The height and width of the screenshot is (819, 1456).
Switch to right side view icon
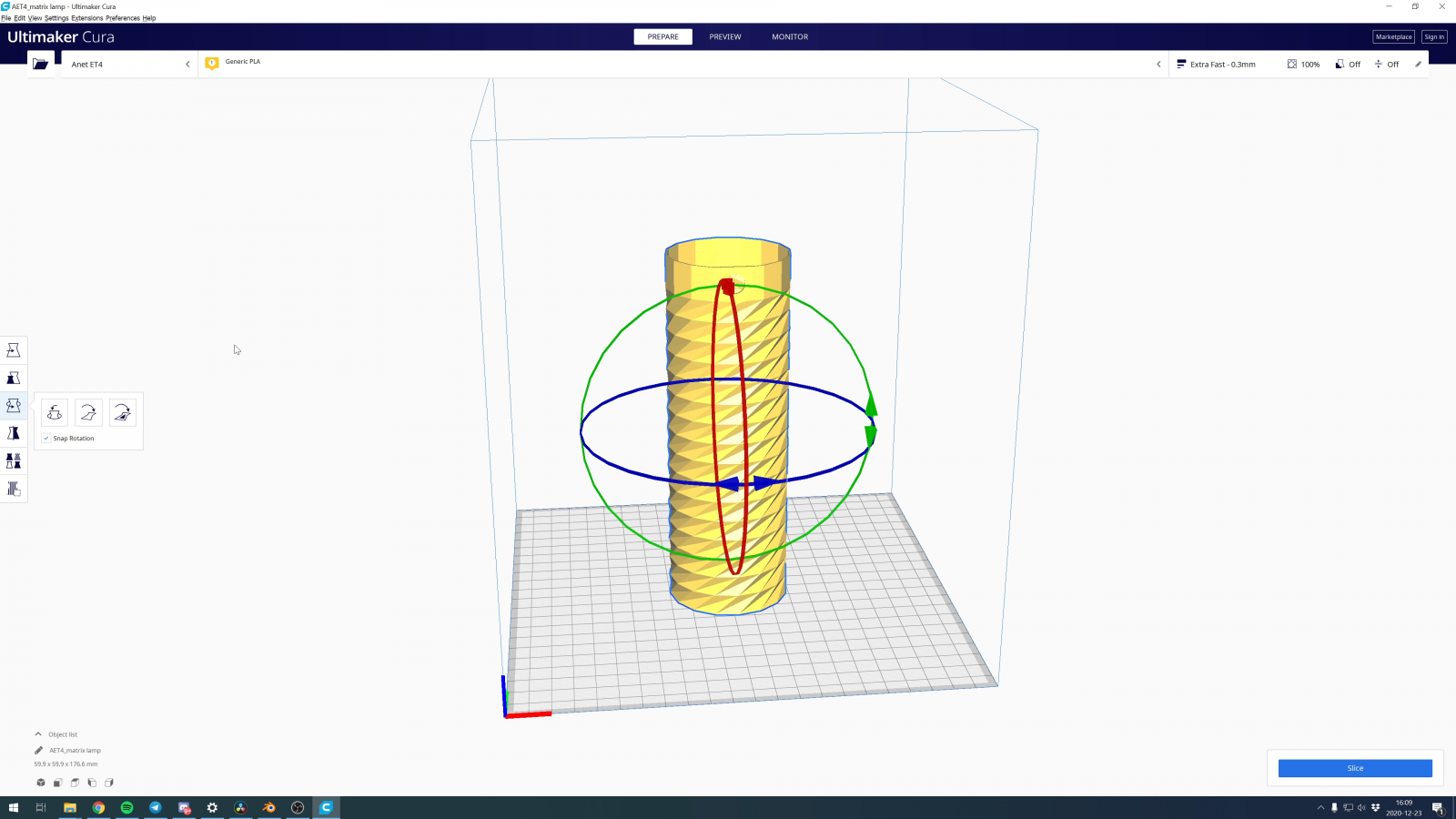tap(109, 783)
